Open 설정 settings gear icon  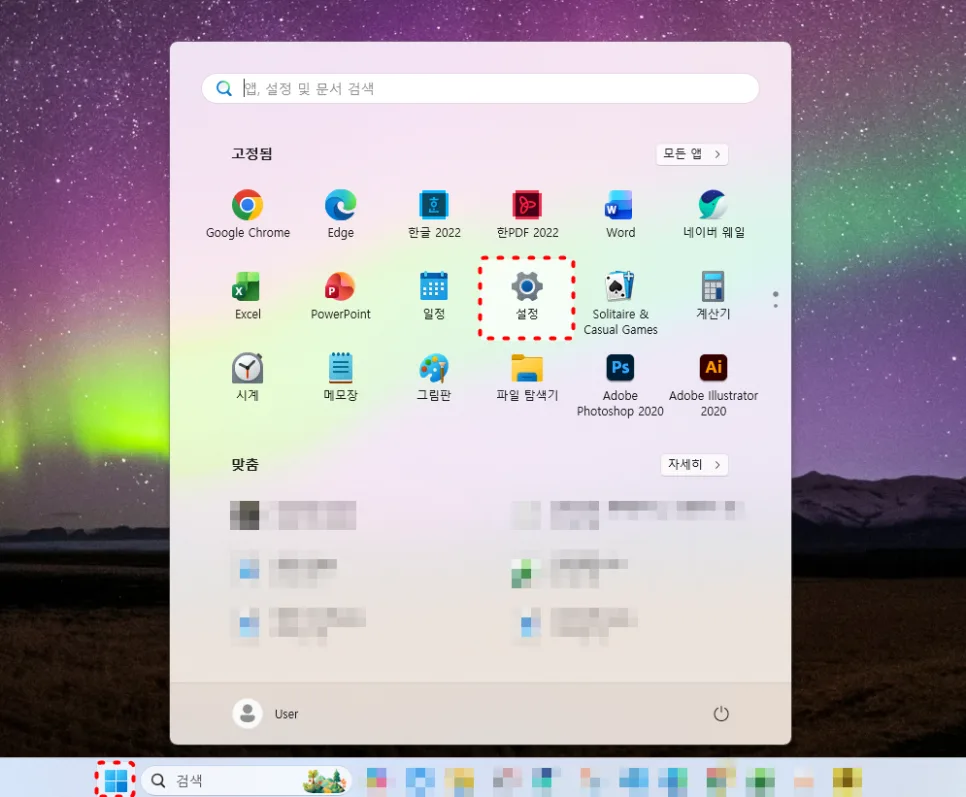point(527,286)
